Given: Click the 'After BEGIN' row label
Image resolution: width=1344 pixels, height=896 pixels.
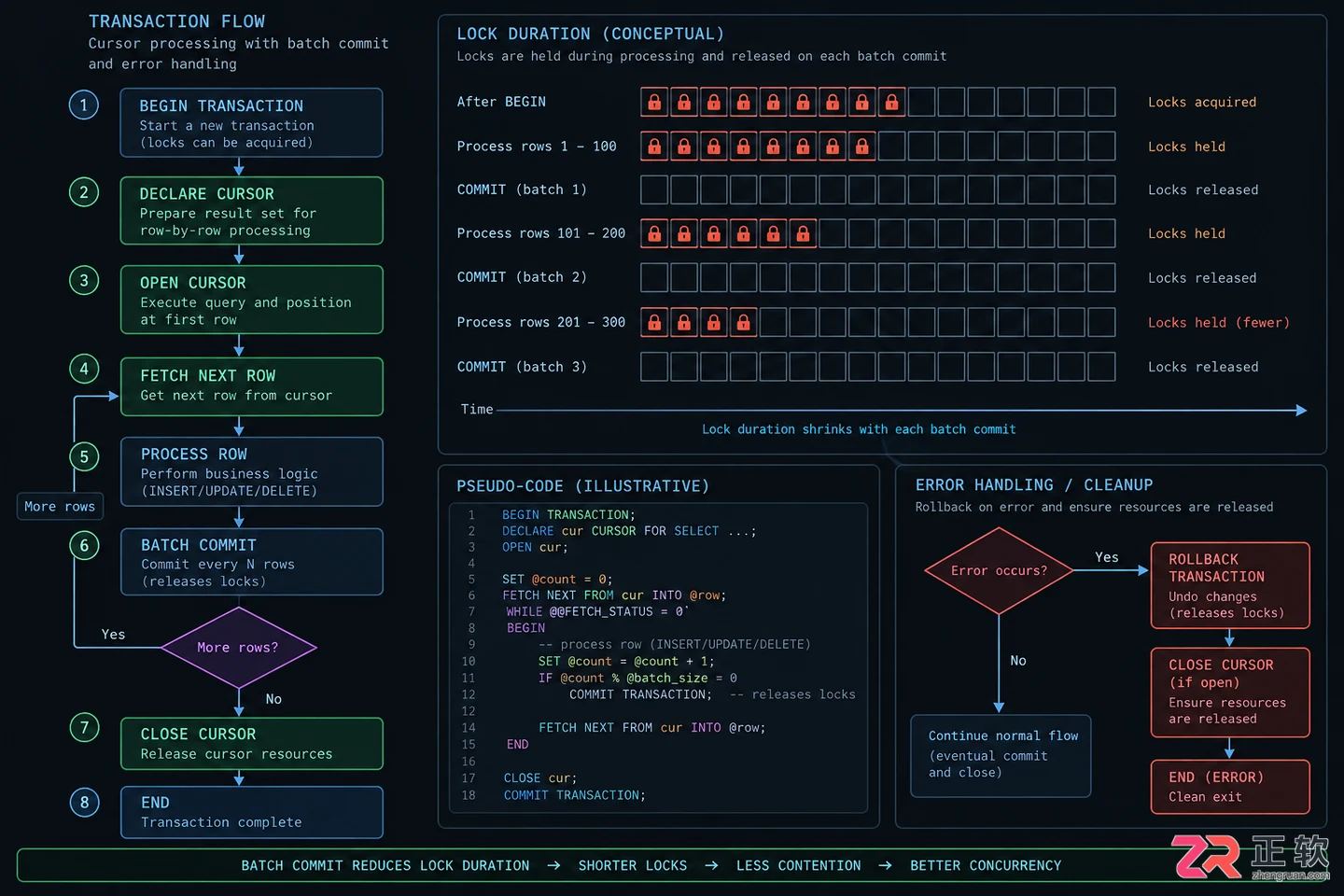Looking at the screenshot, I should tap(501, 102).
